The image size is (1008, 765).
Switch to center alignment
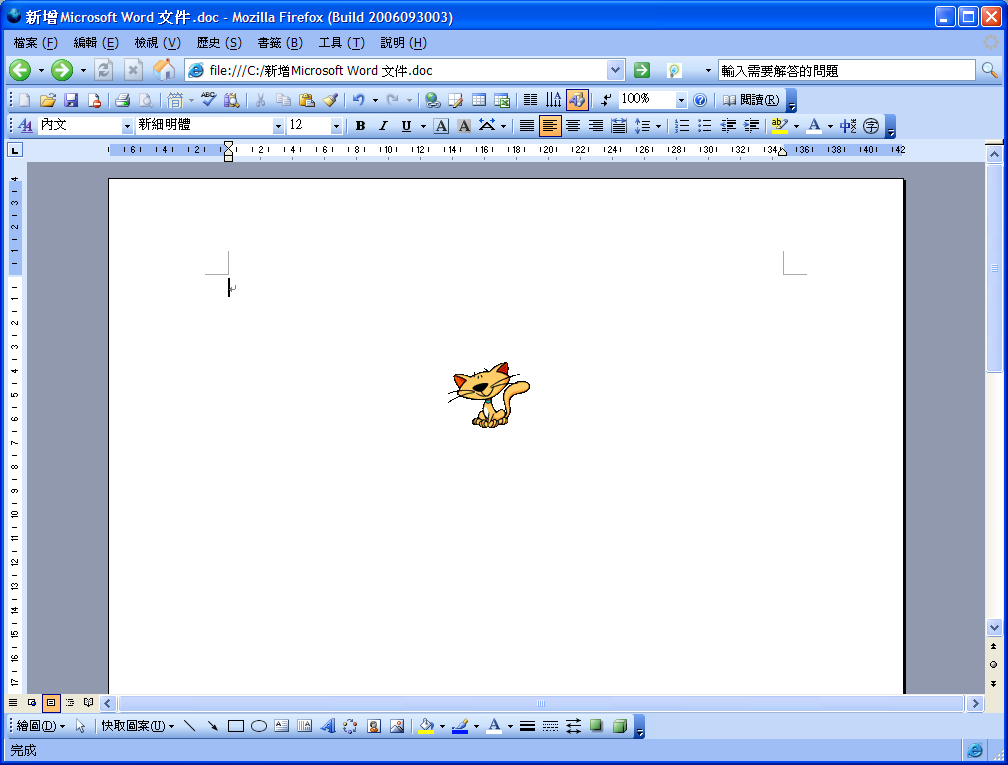pos(573,126)
